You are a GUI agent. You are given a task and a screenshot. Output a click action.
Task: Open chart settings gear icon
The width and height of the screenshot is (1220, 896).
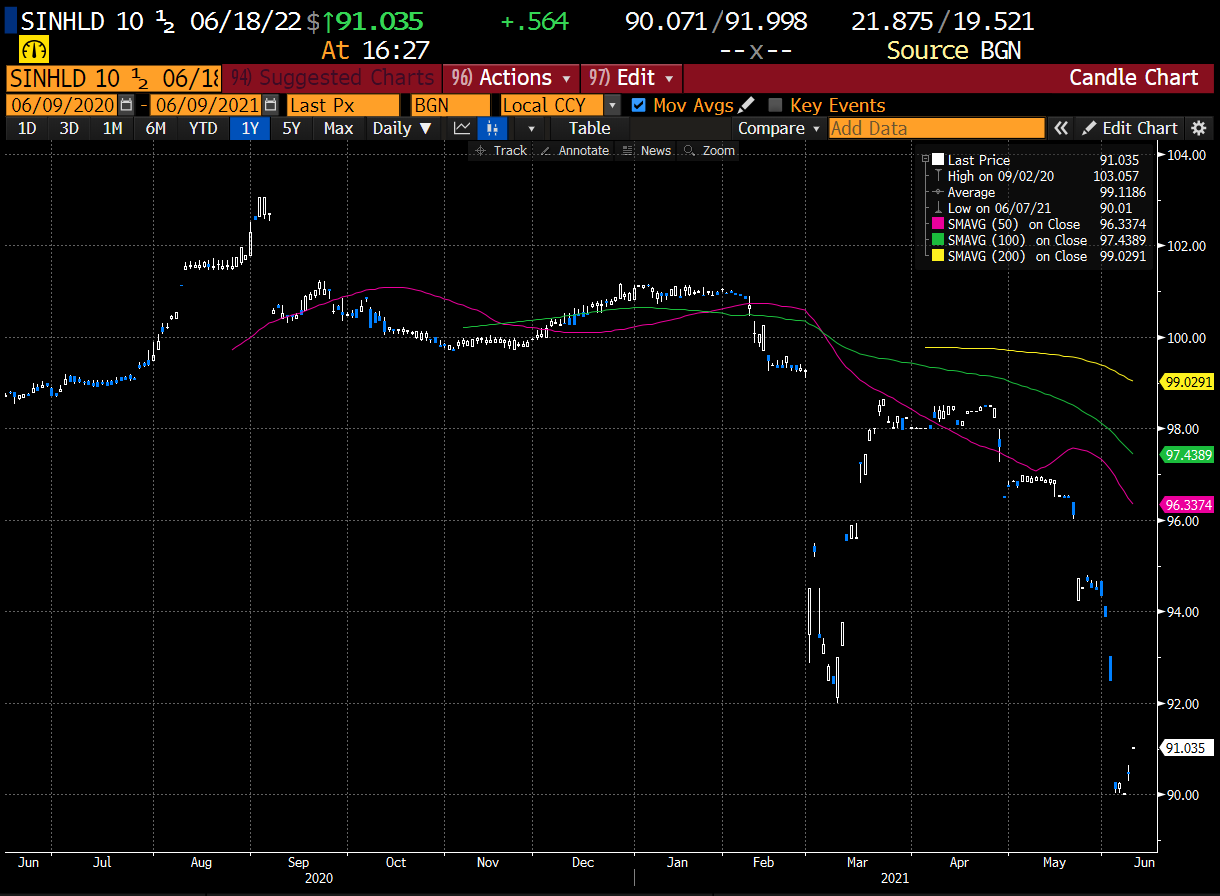click(x=1198, y=128)
